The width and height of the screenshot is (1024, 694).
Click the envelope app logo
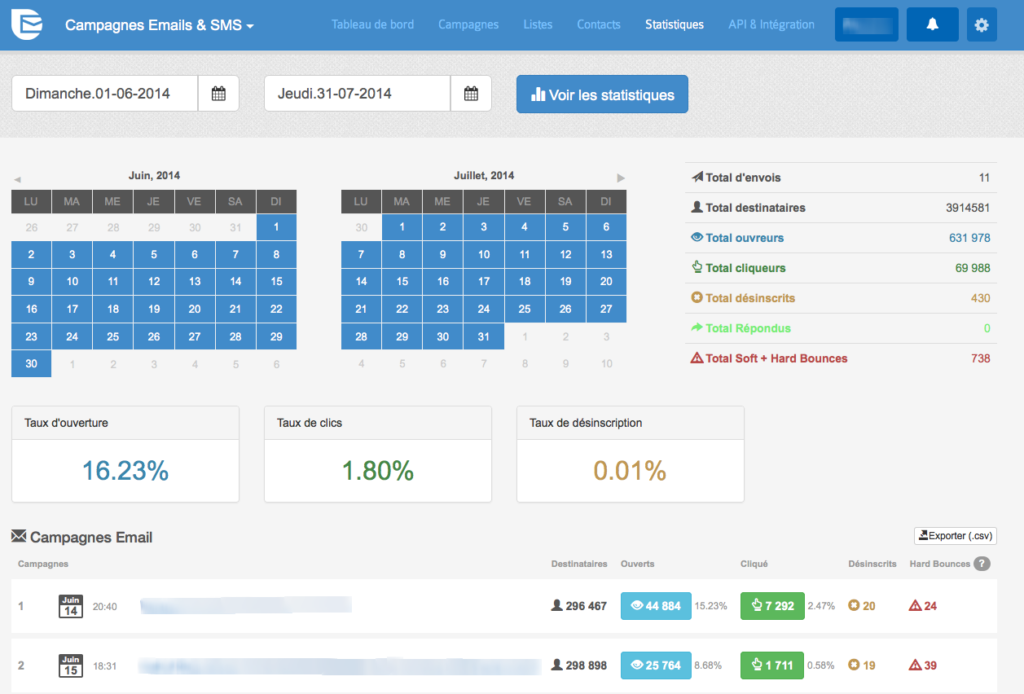[26, 22]
